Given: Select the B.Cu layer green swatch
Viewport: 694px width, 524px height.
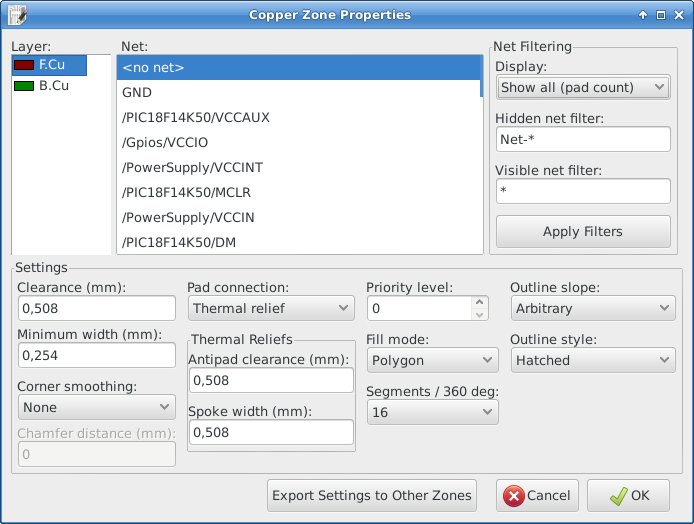Looking at the screenshot, I should pyautogui.click(x=24, y=86).
